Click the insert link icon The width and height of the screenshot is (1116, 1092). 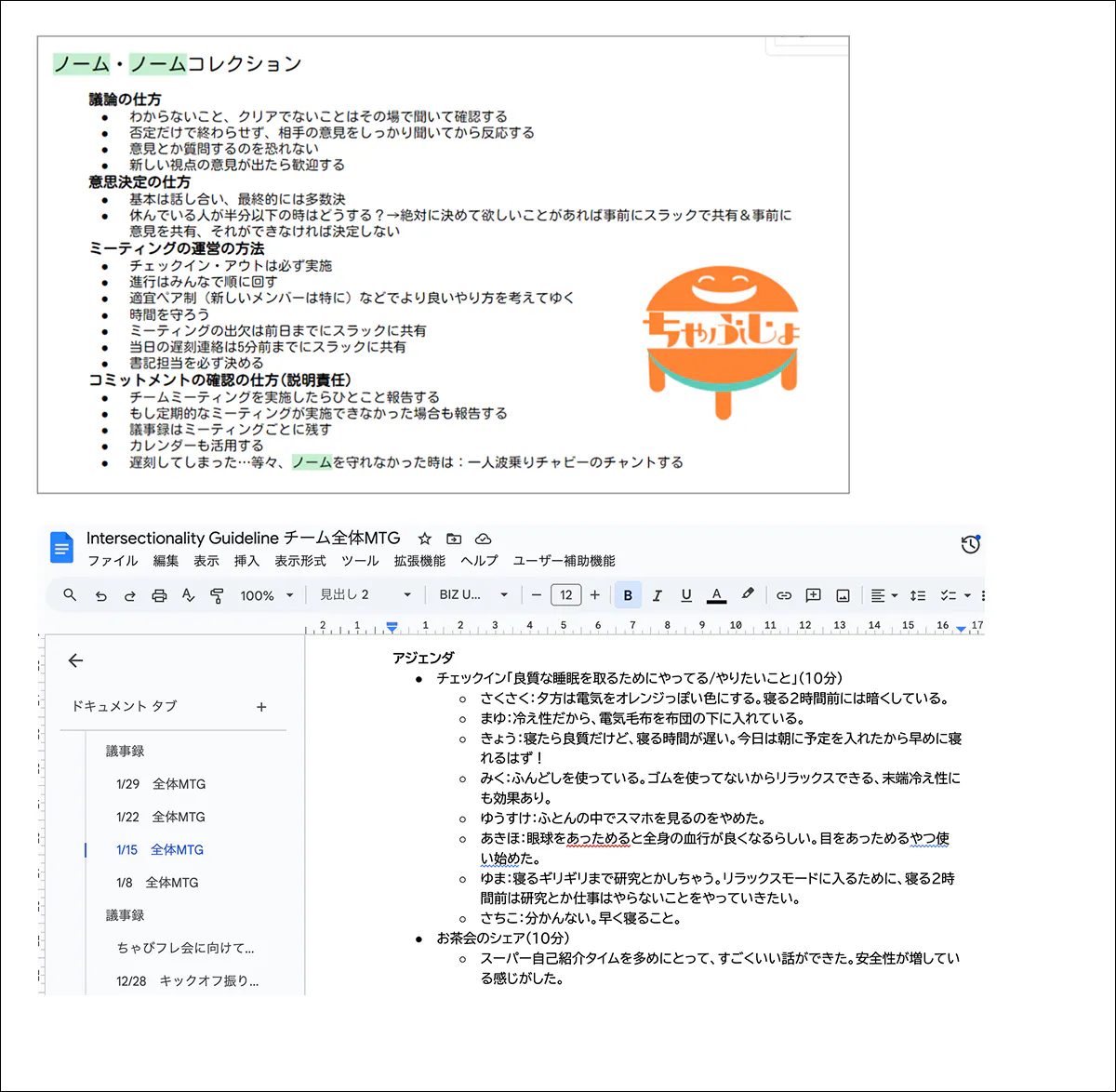click(784, 595)
